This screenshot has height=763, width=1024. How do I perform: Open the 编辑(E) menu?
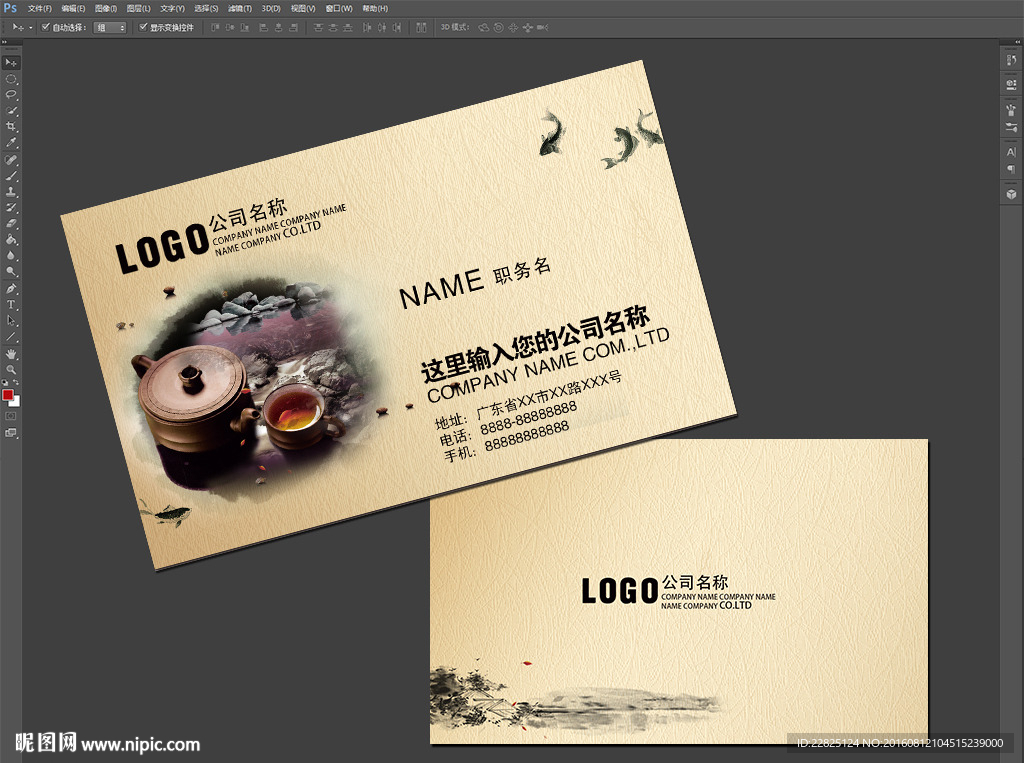[x=73, y=8]
